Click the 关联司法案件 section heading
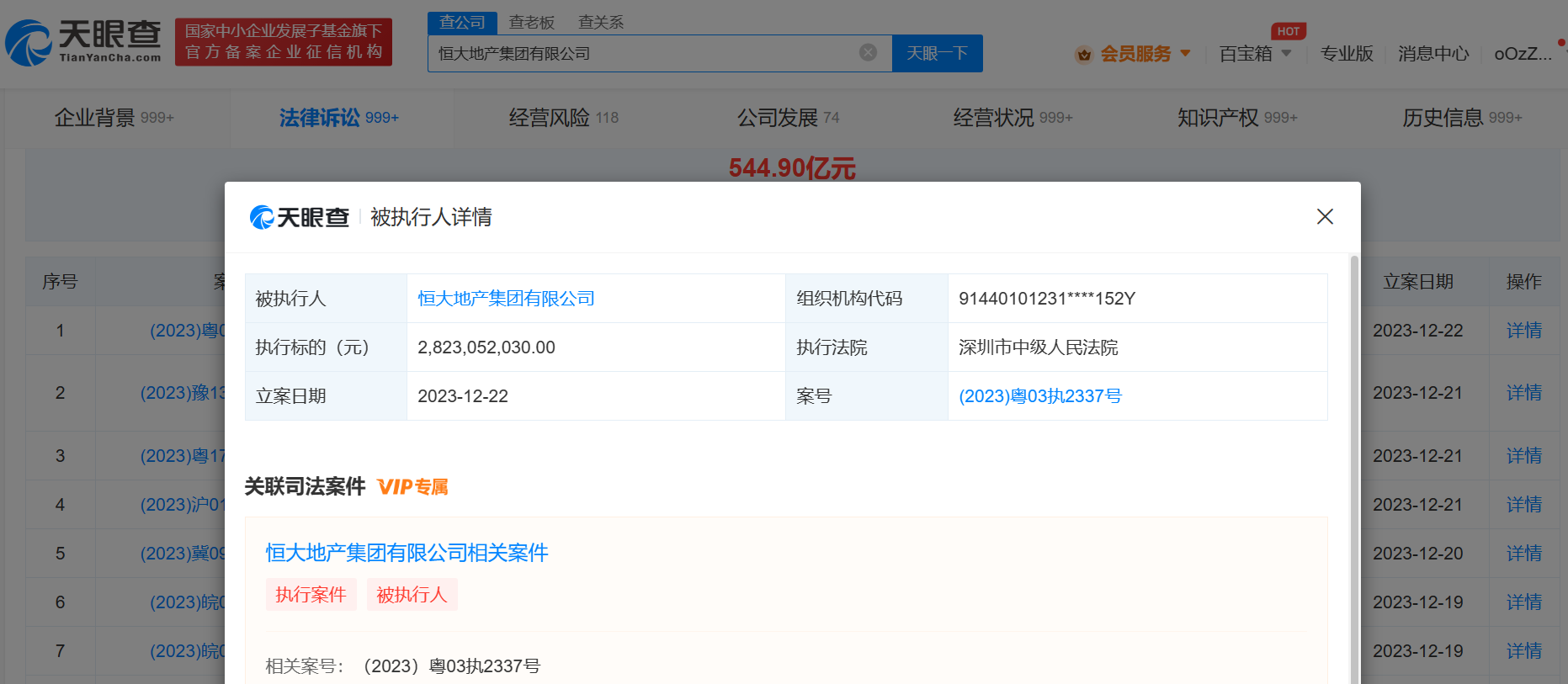The height and width of the screenshot is (684, 1568). coord(305,487)
